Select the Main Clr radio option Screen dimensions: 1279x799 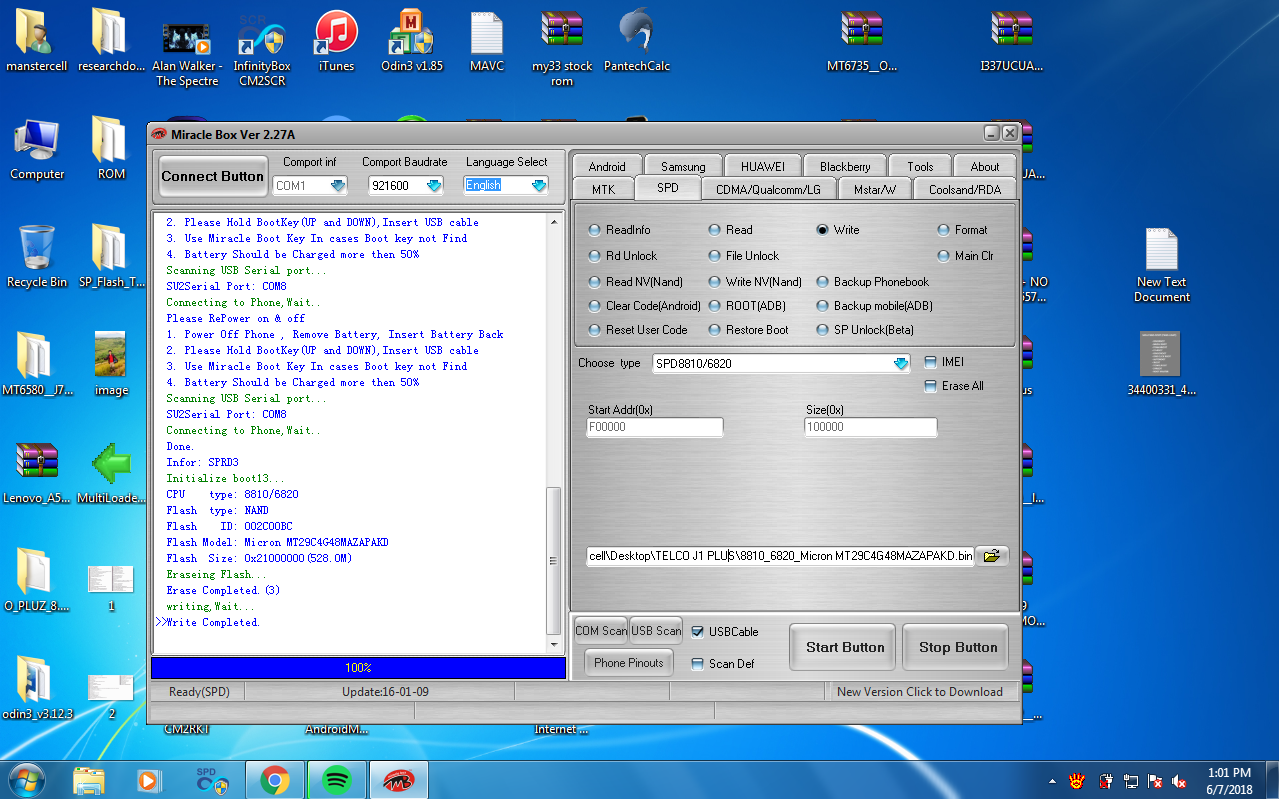tap(965, 256)
